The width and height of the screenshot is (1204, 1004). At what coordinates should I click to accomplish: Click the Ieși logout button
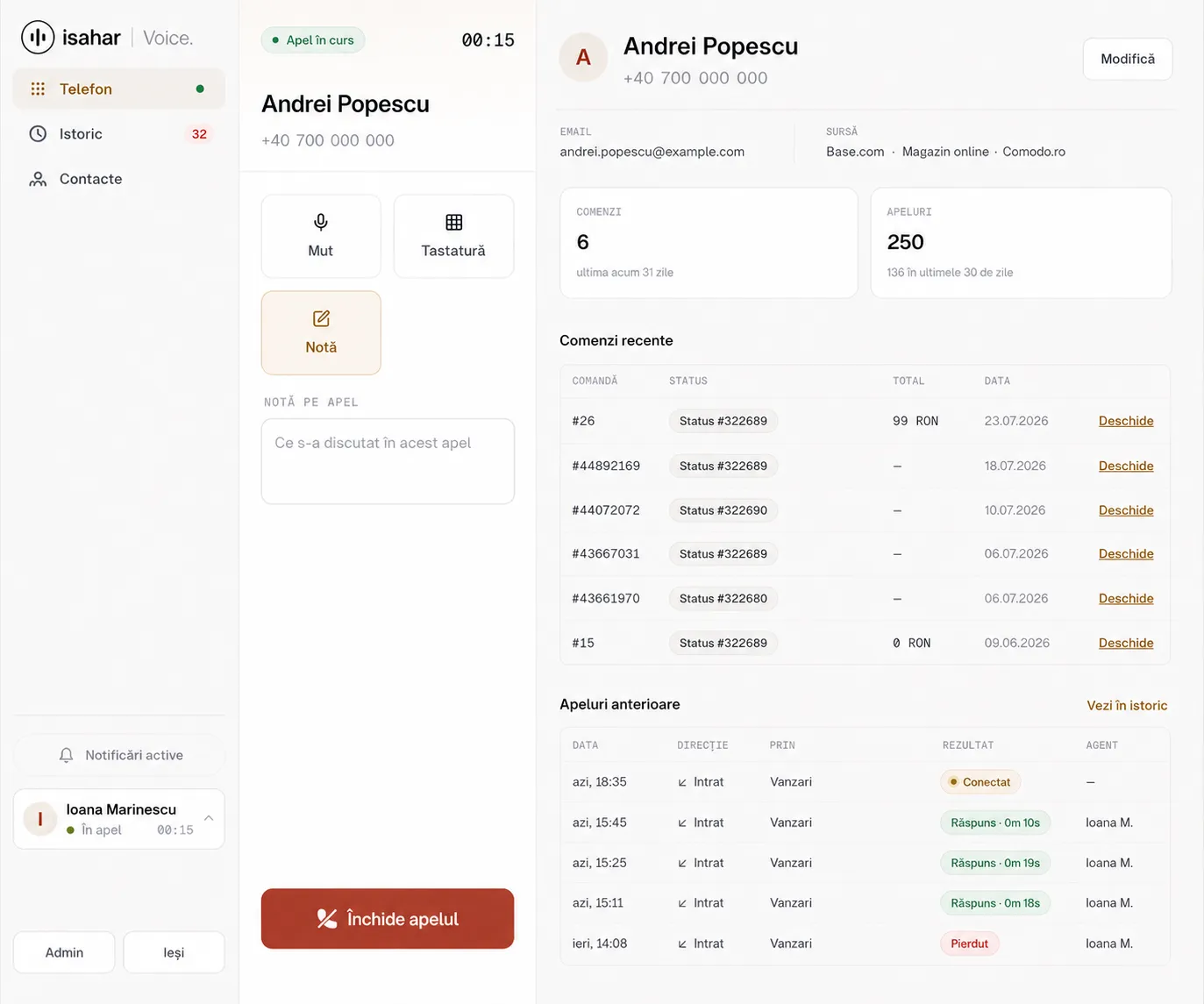174,952
